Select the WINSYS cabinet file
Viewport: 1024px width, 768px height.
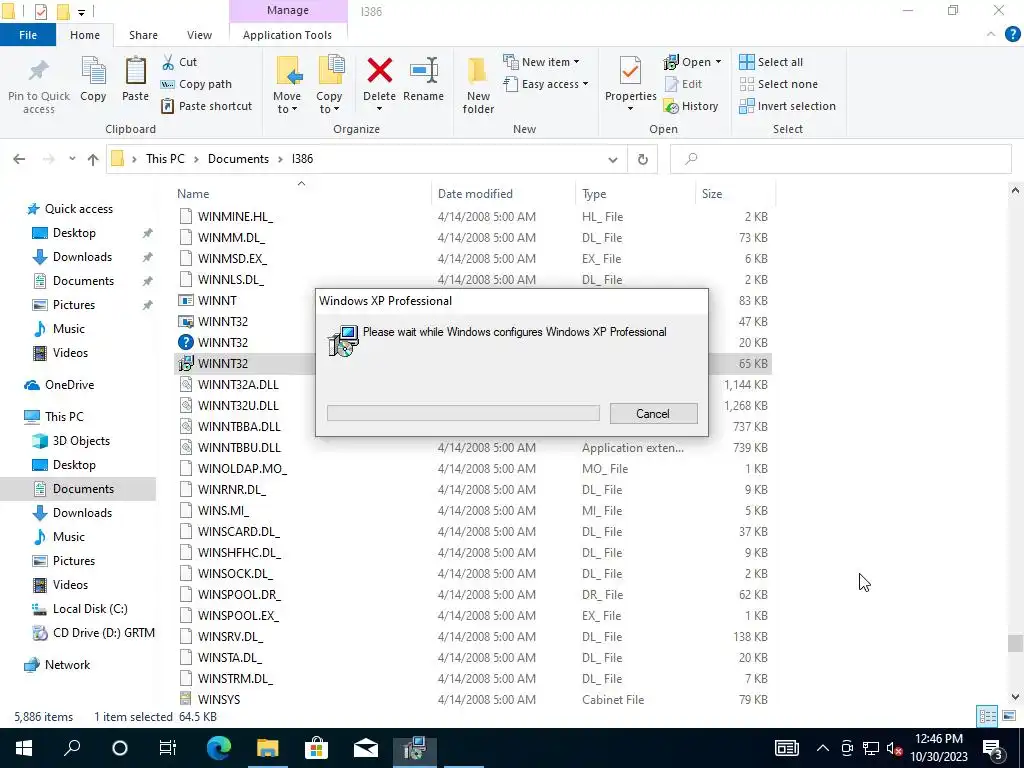[x=473, y=699]
